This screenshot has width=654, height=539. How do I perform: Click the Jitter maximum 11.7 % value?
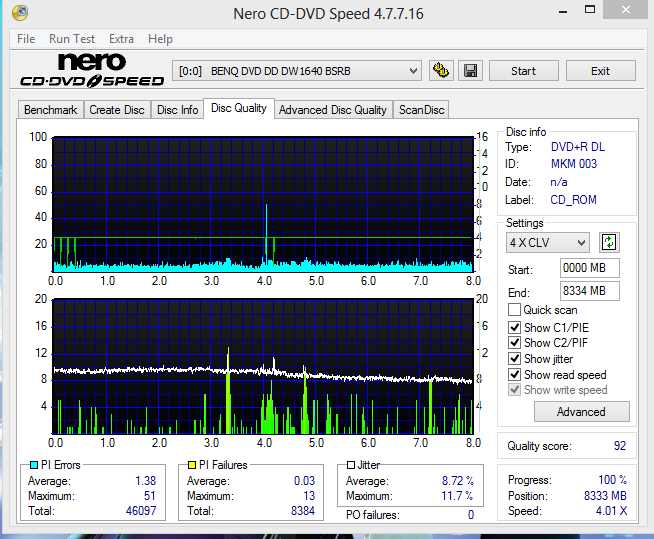click(458, 496)
